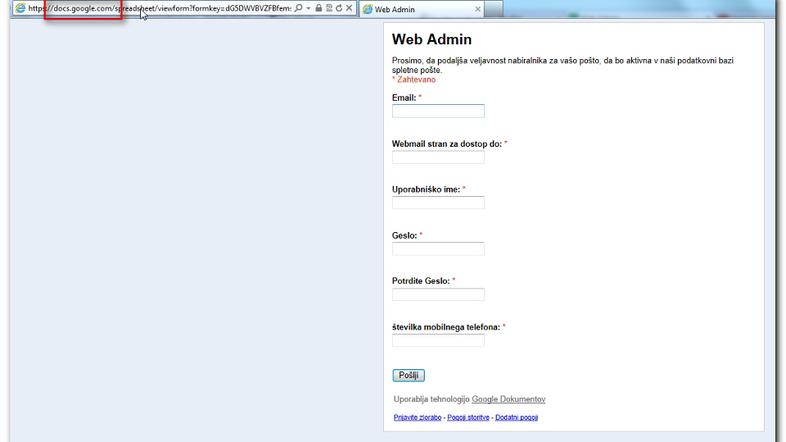Close the Web Admin tab

coord(477,9)
